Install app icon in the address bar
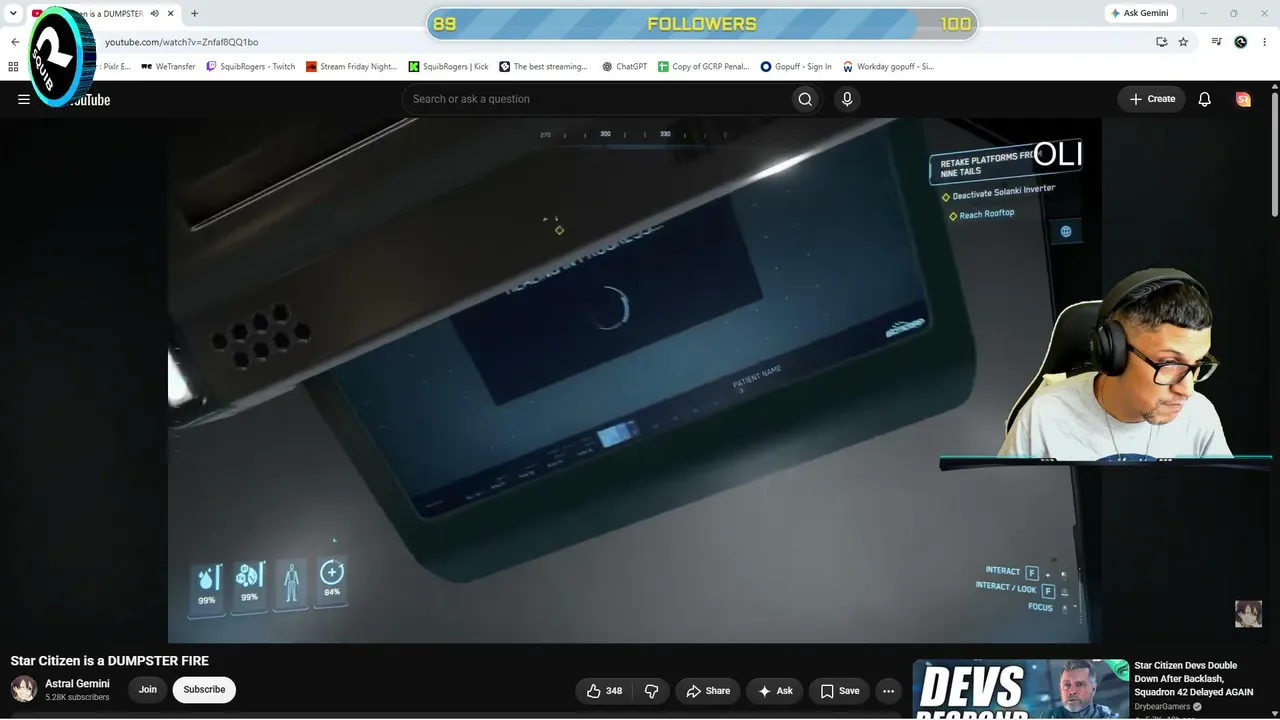The height and width of the screenshot is (720, 1280). [x=1161, y=42]
